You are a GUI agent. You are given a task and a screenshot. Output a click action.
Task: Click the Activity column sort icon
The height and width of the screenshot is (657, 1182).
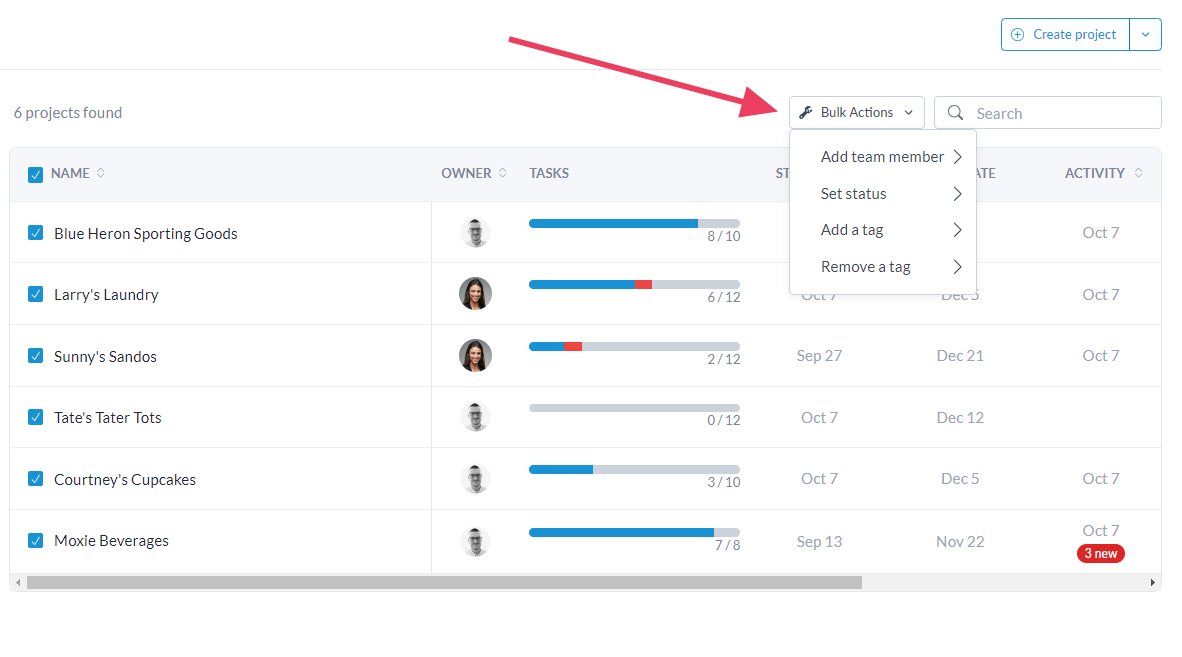click(1138, 173)
